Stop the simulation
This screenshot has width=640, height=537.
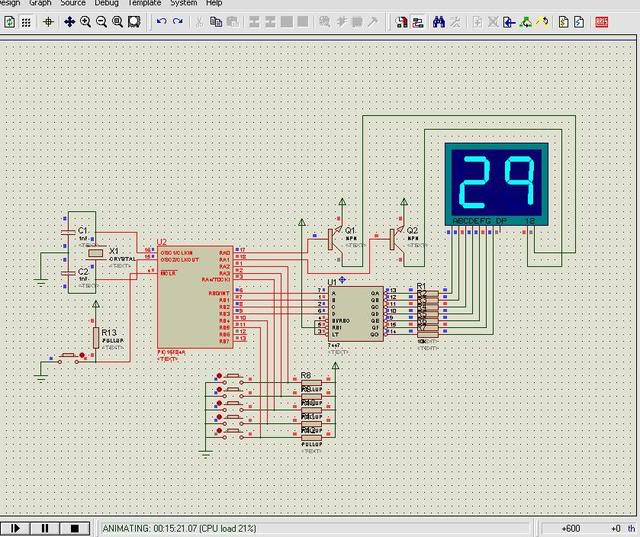(74, 528)
